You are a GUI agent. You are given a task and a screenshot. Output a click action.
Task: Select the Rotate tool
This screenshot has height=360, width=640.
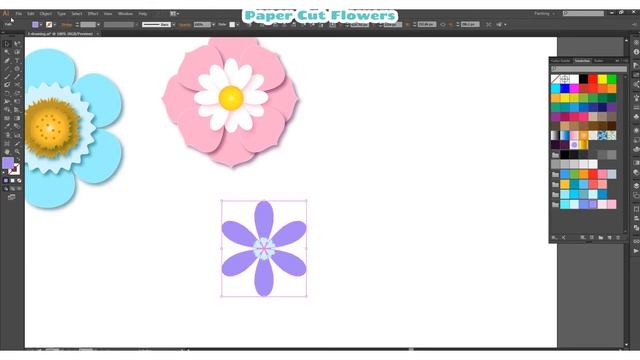click(x=7, y=93)
